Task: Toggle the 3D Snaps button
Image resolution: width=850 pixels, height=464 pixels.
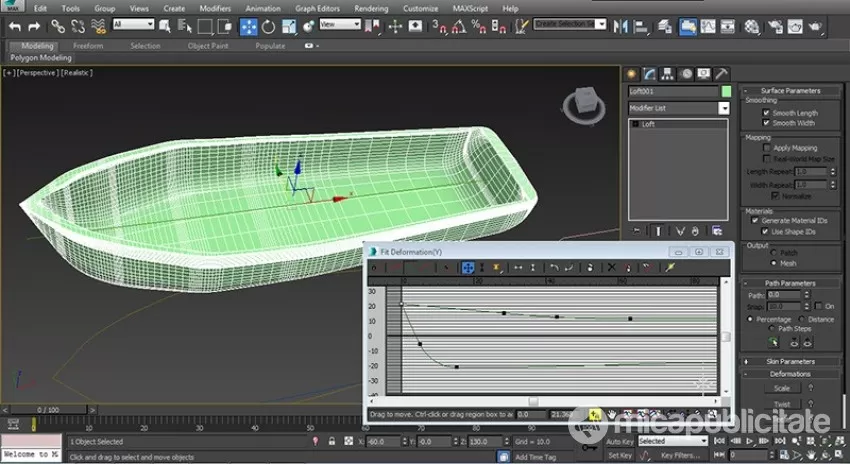Action: [438, 26]
